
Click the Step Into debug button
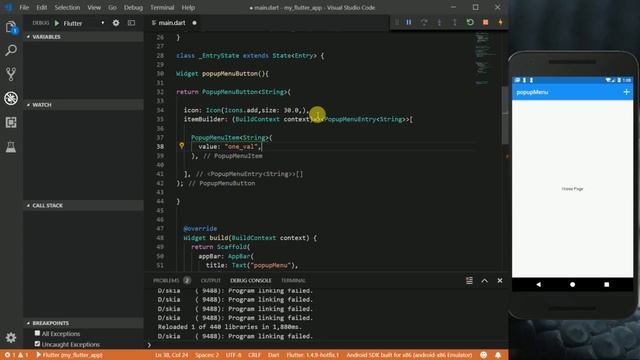point(440,22)
